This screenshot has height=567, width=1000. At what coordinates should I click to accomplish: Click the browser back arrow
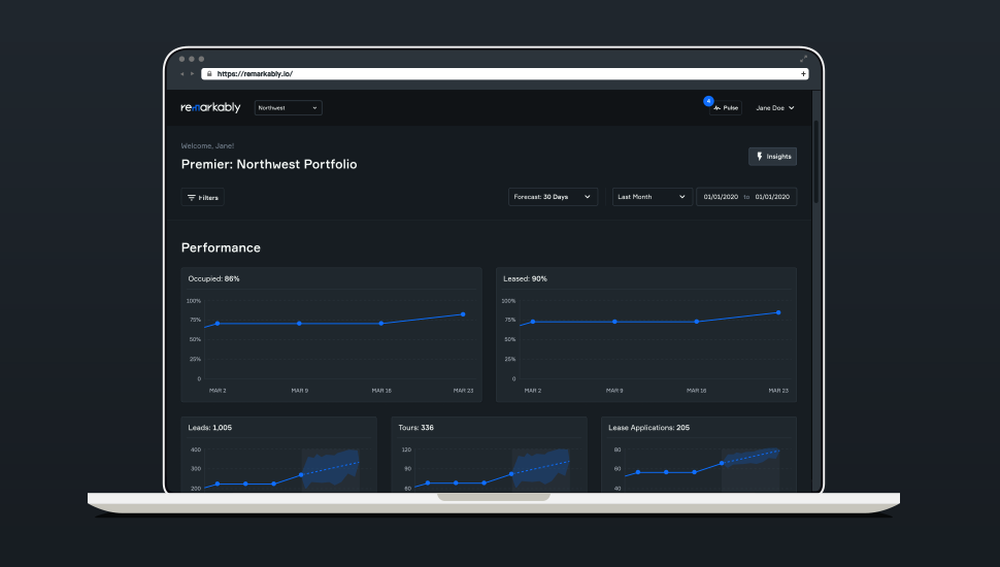pos(182,74)
